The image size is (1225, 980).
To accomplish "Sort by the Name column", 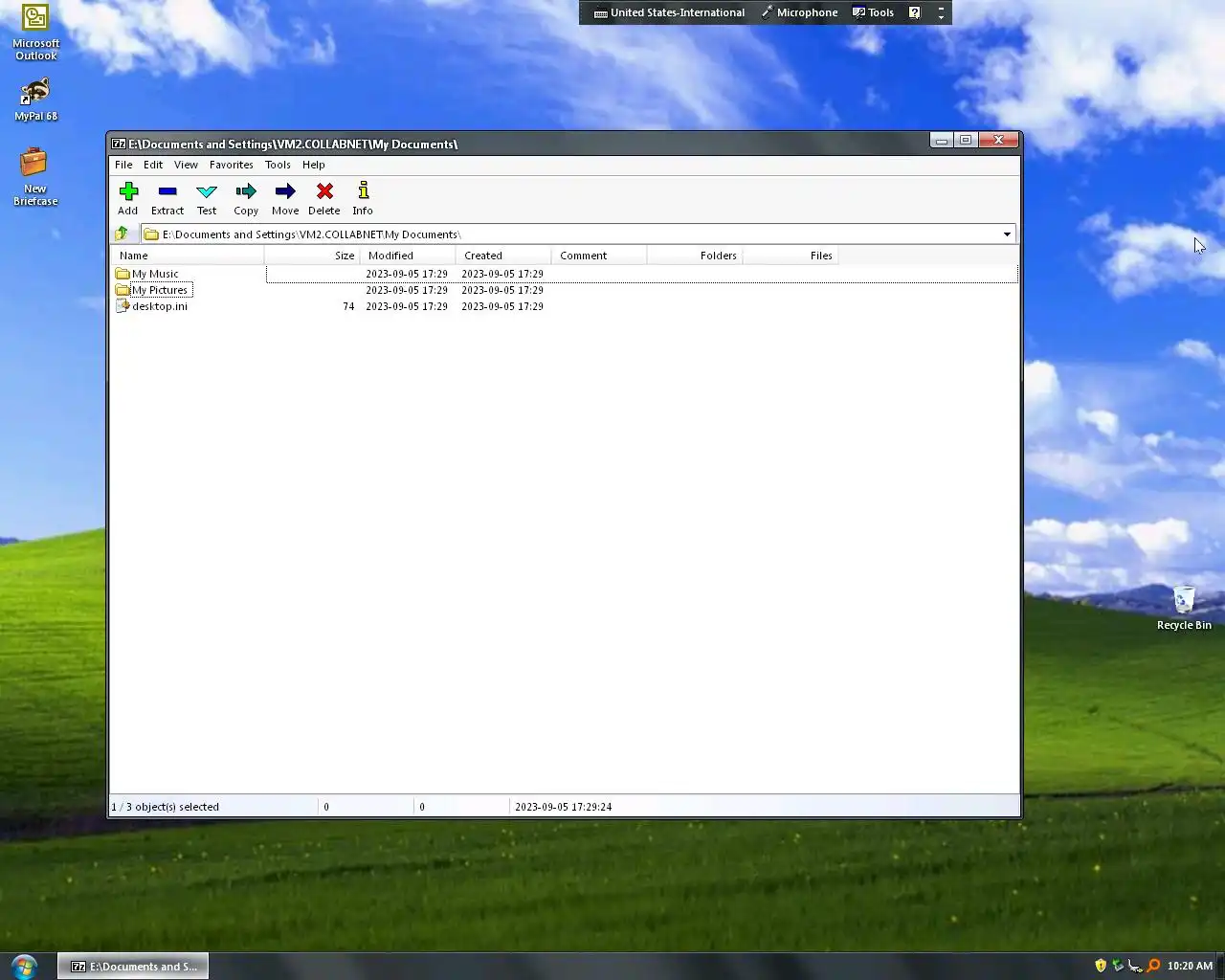I will (188, 256).
